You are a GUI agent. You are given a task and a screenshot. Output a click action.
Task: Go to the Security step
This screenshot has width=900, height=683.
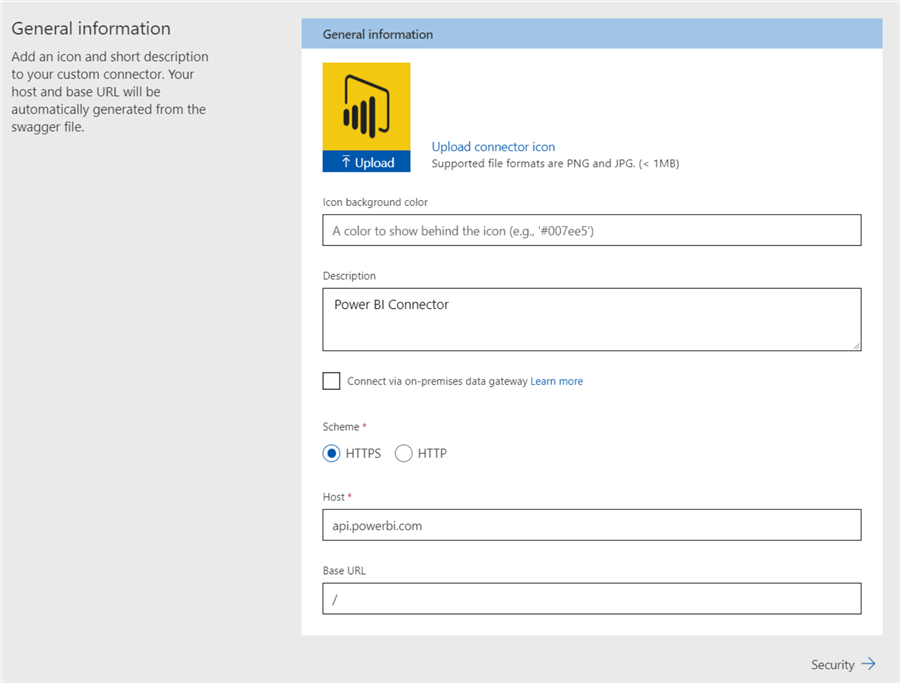pos(843,664)
